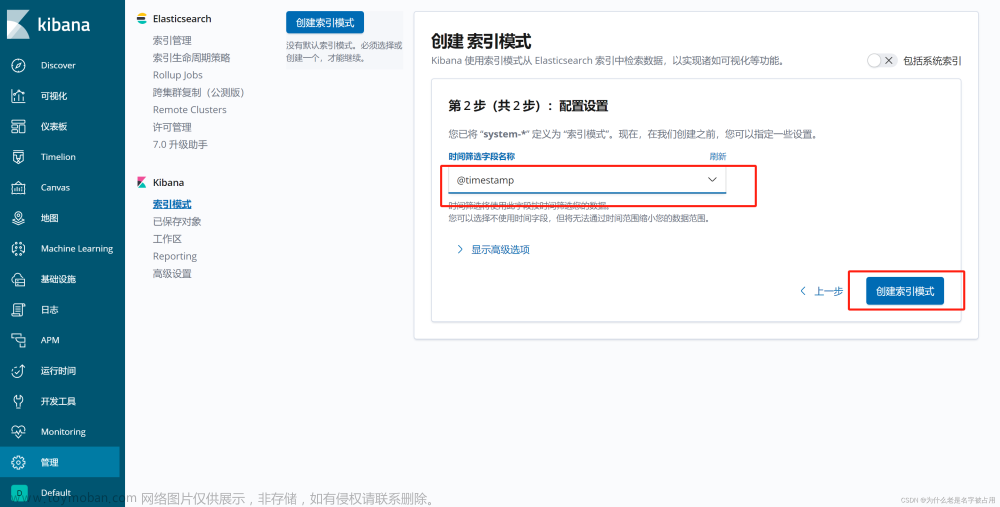Viewport: 1000px width, 507px height.
Task: Open the 可视化 chart icon
Action: [x=18, y=96]
